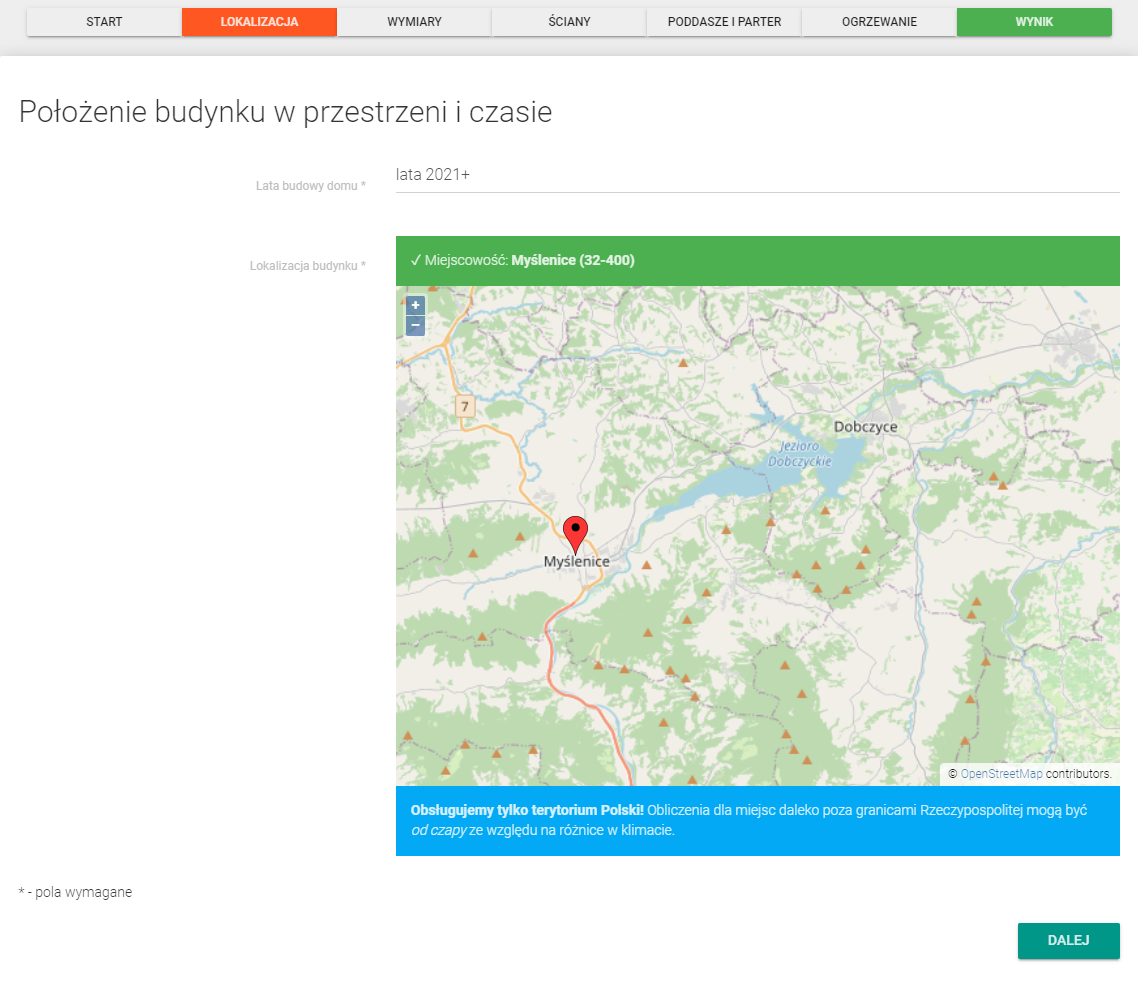Click the blue Obsługujemy tylko terytorium Polski notice
Screen dimensions: 1138x987
(x=757, y=821)
